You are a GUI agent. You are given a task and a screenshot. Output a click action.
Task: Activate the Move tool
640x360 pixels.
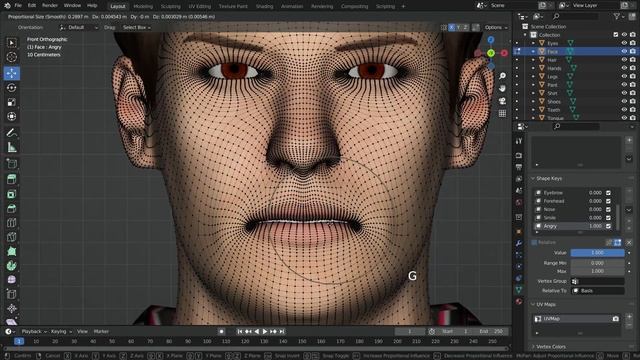[11, 73]
